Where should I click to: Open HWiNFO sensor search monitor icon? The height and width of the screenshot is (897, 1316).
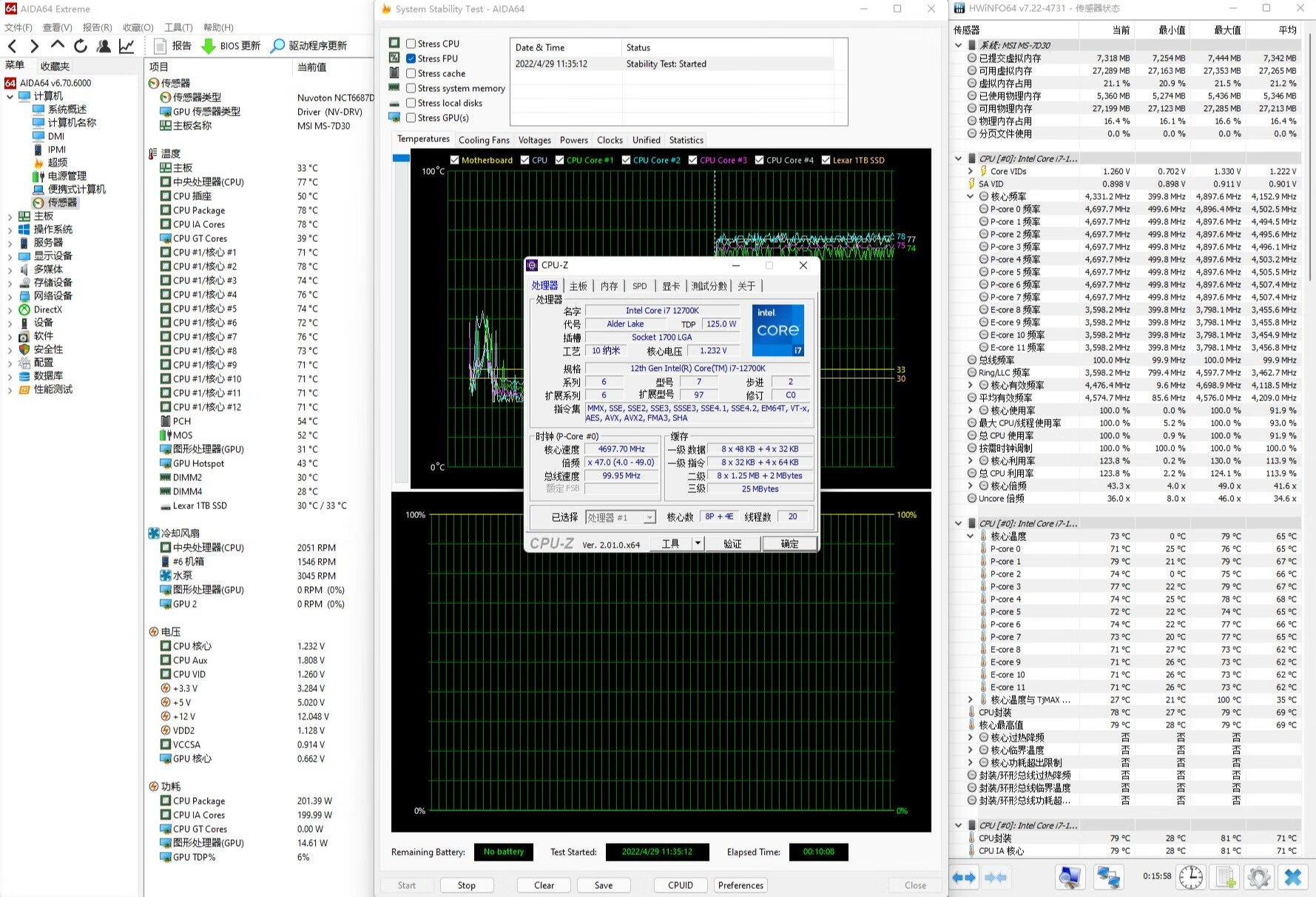1070,877
